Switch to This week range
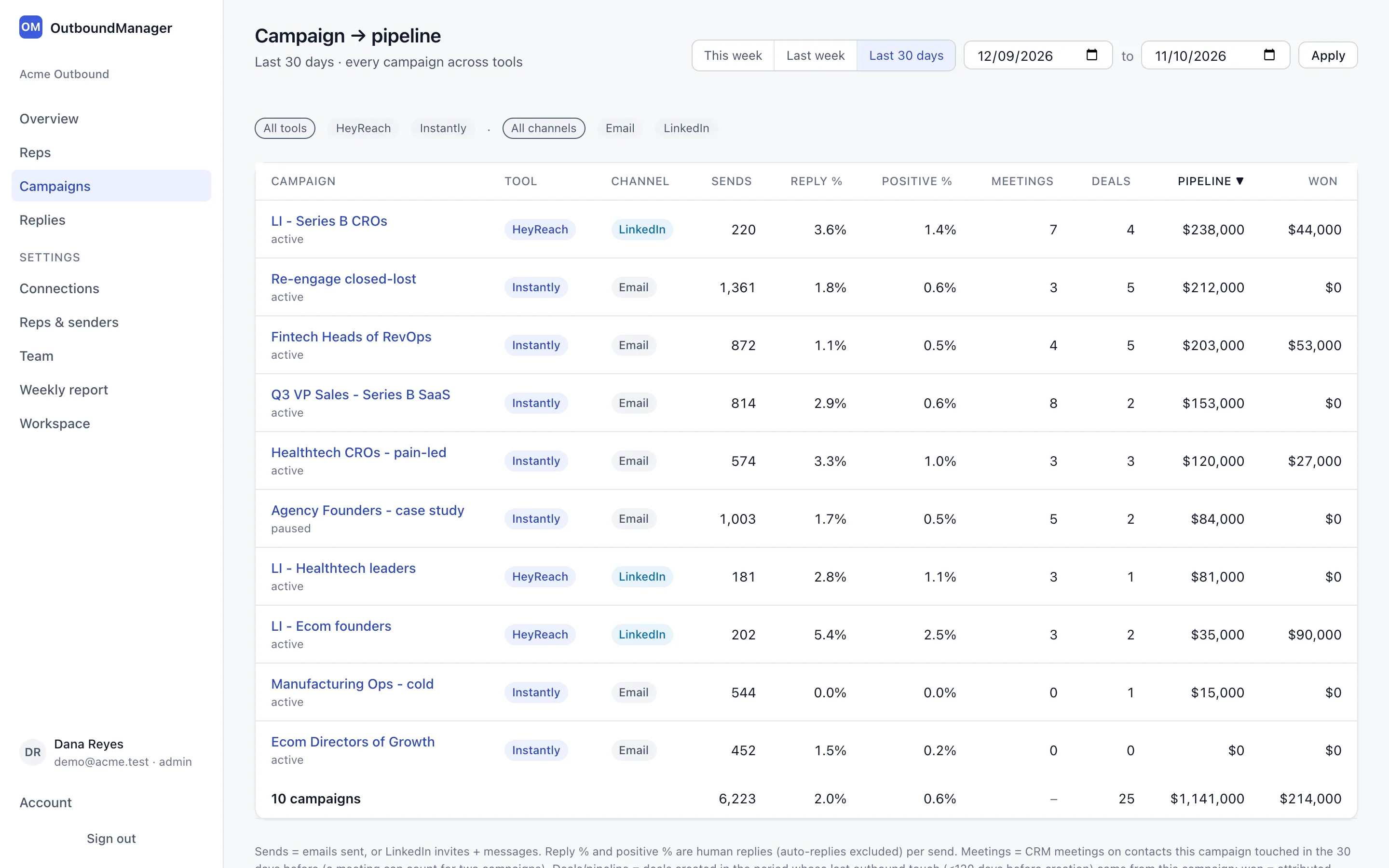This screenshot has width=1389, height=868. pyautogui.click(x=733, y=55)
